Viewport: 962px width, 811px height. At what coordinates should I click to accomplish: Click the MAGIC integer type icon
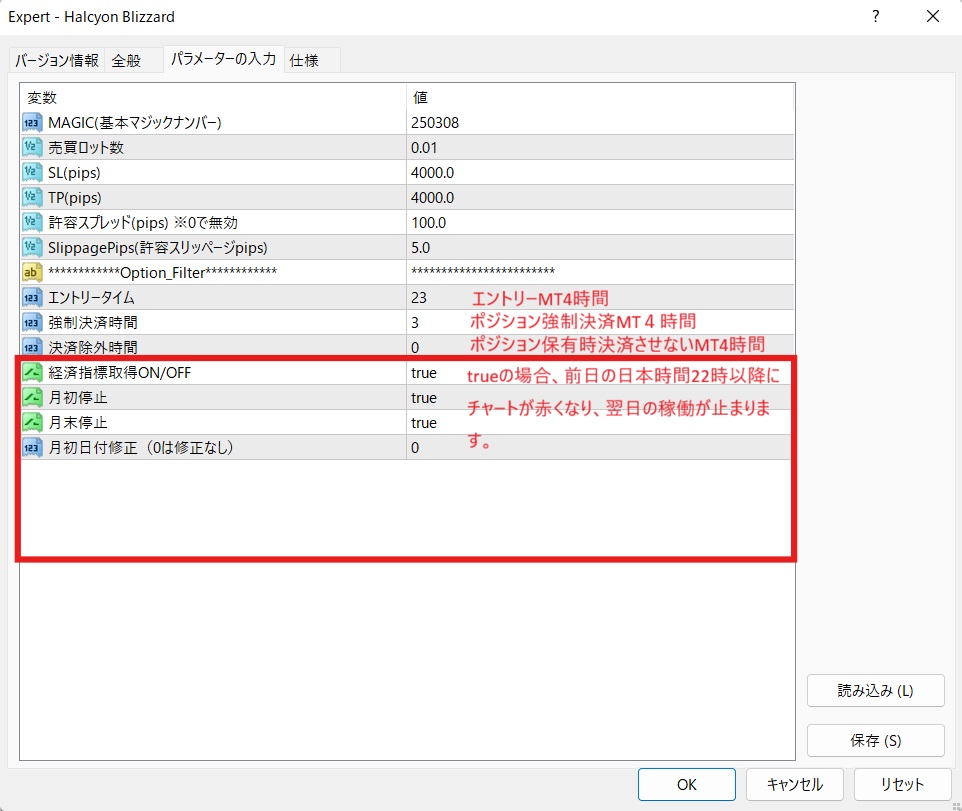coord(32,122)
